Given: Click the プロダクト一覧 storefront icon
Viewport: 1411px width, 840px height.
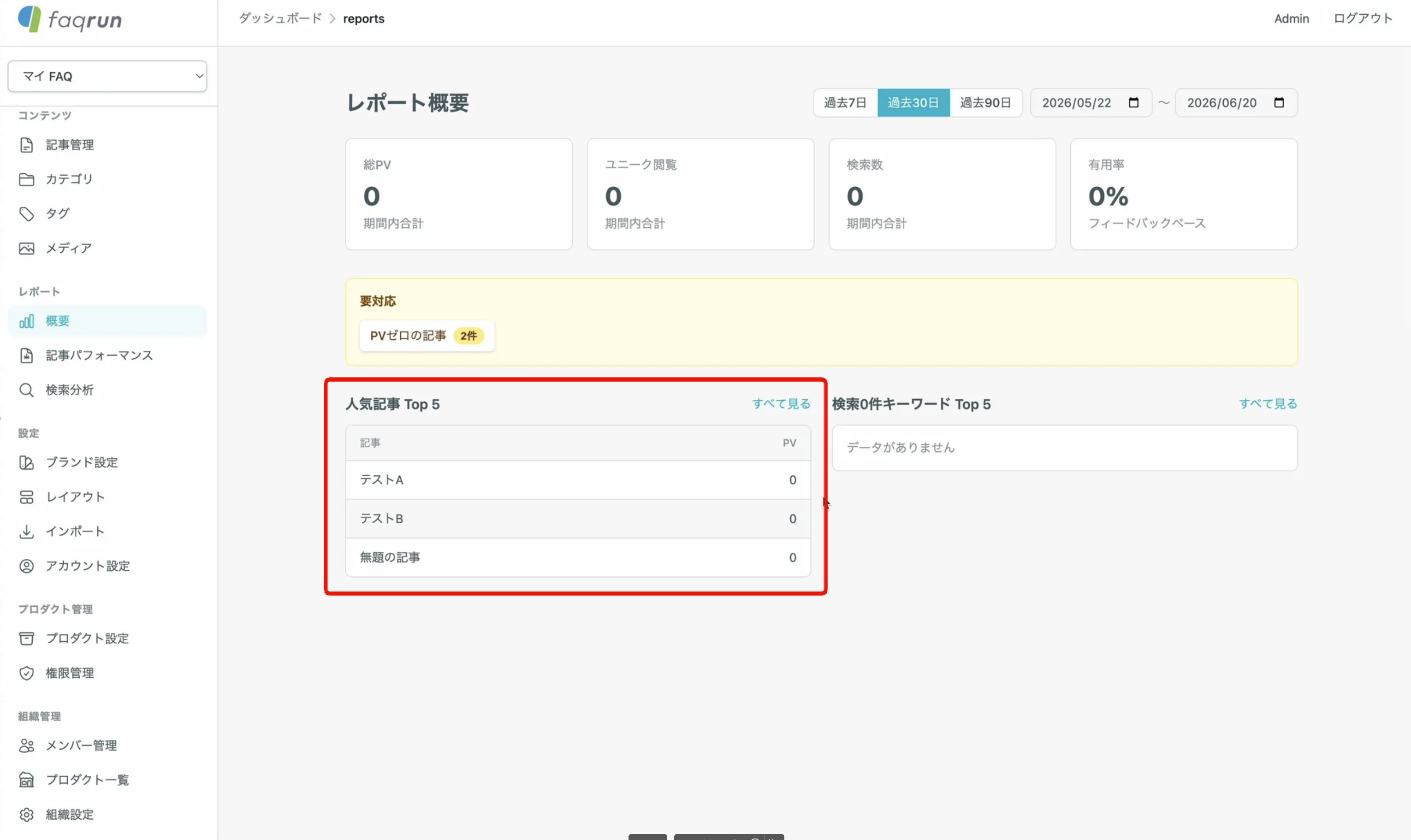Looking at the screenshot, I should click(27, 780).
